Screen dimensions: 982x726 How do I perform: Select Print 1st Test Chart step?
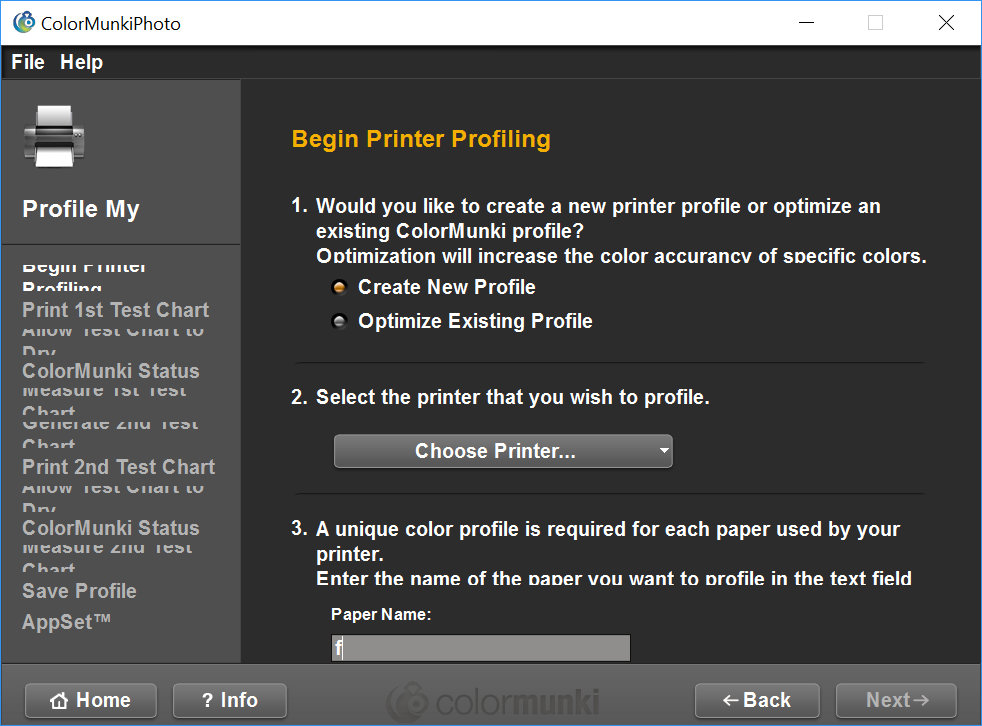(115, 310)
